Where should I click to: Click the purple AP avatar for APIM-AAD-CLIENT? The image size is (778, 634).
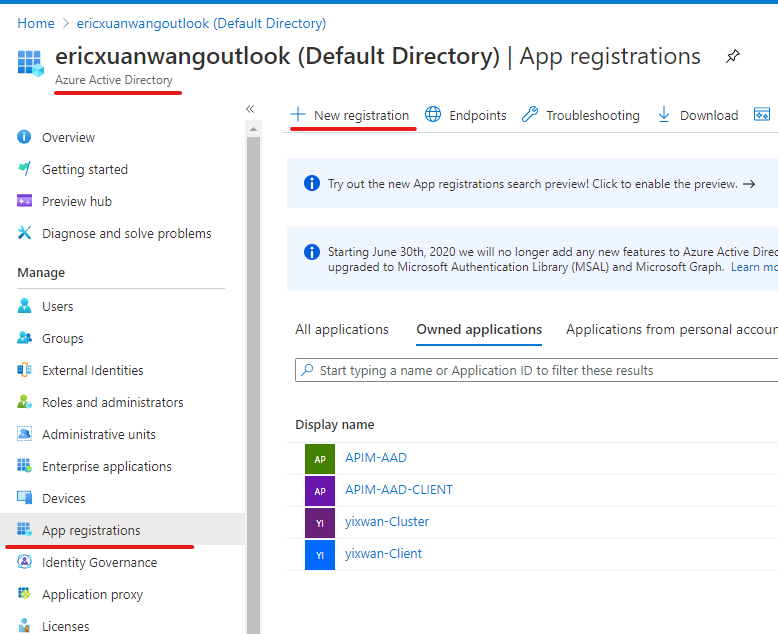320,491
